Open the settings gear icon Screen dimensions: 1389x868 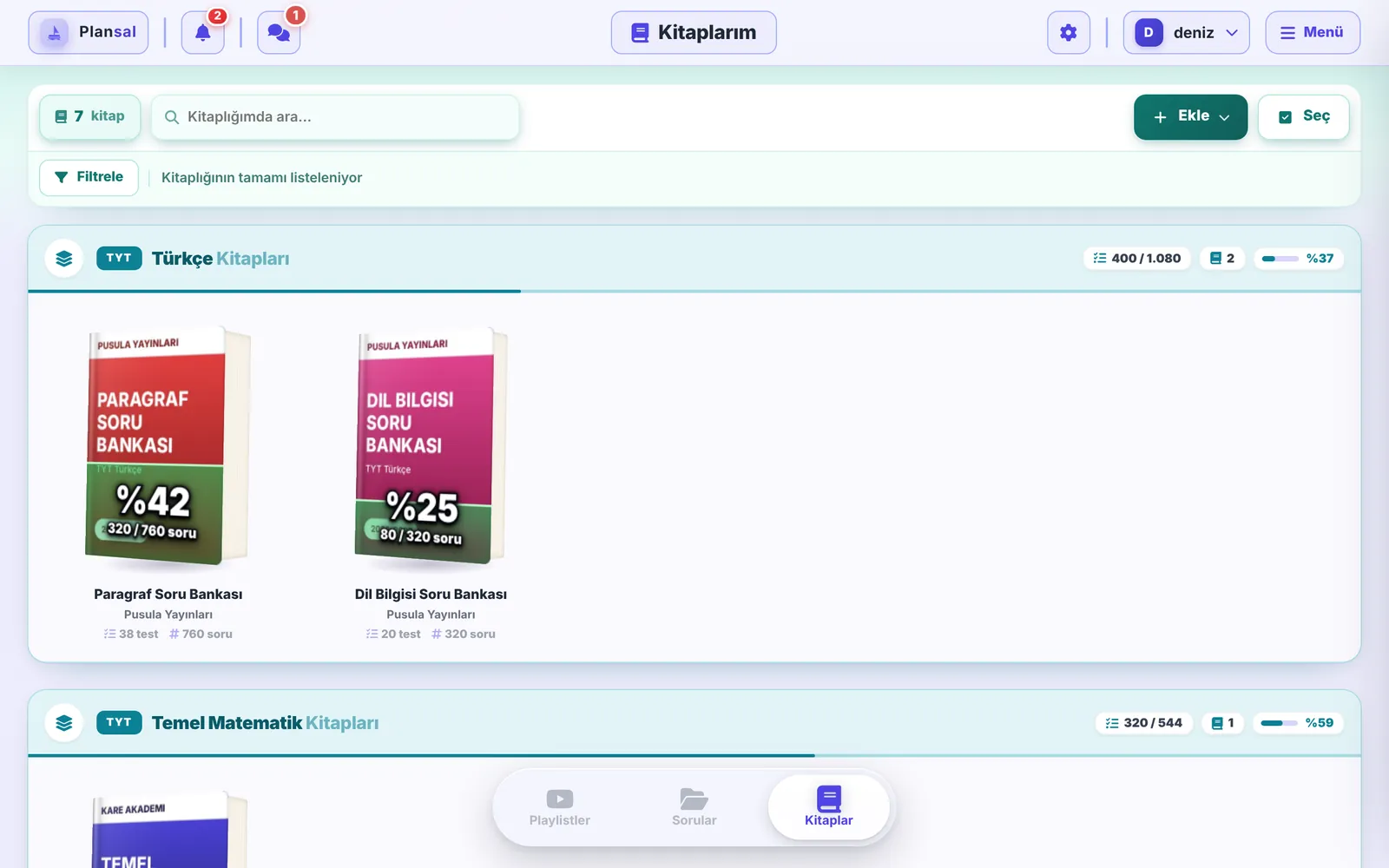point(1069,33)
